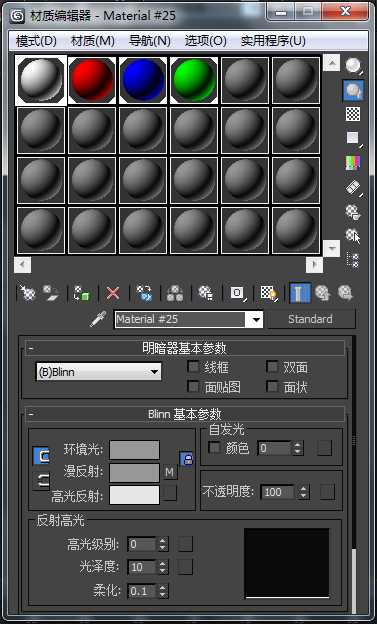Image resolution: width=377 pixels, height=624 pixels.
Task: Toggle the 自发光 颜色 checkbox
Action: (215, 448)
